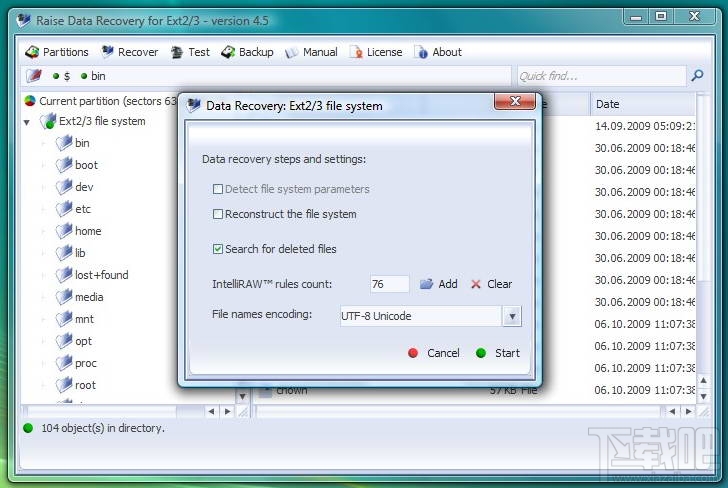
Task: Click file list scroll down arrow
Action: coord(704,397)
